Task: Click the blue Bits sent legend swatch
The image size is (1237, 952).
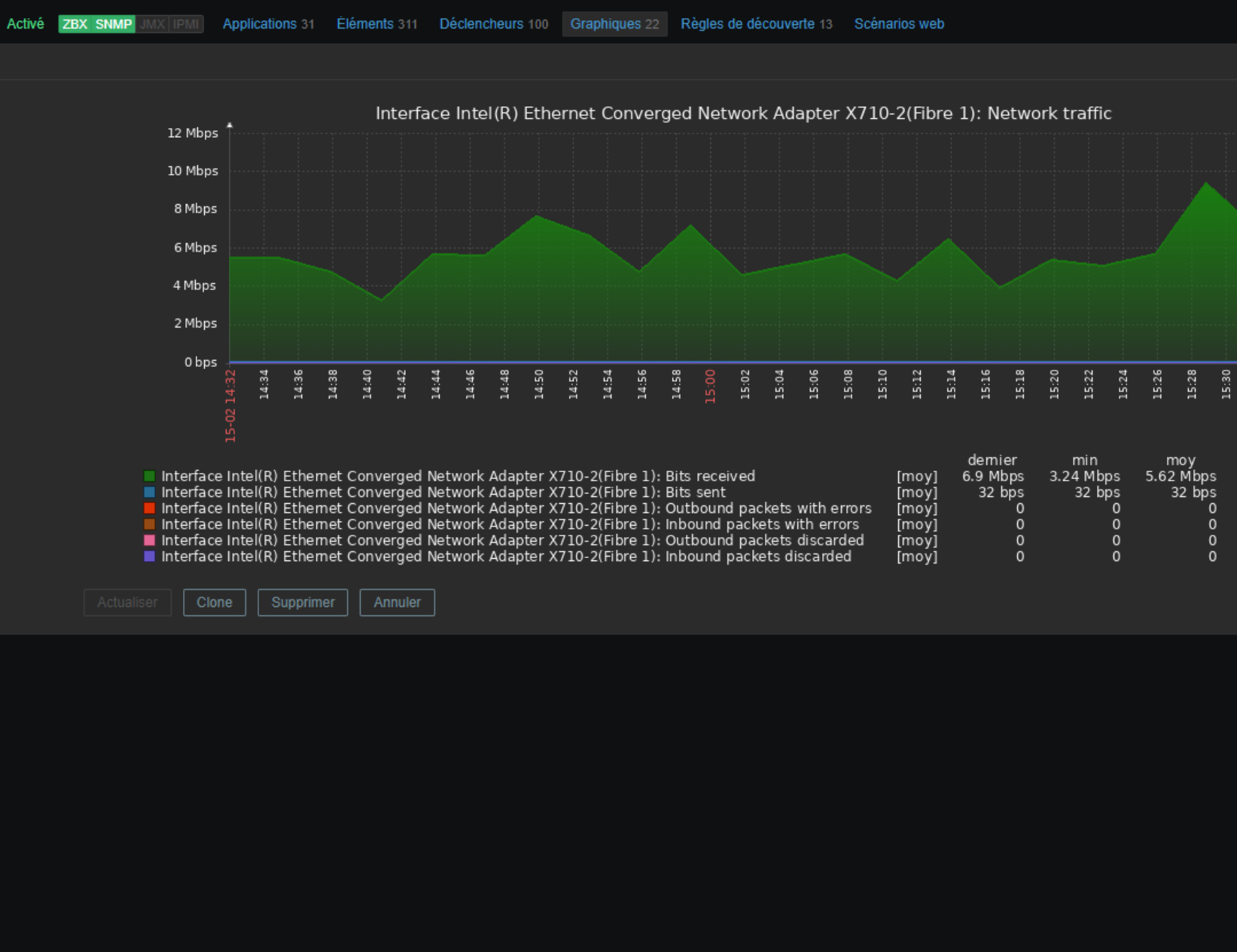Action: 149,492
